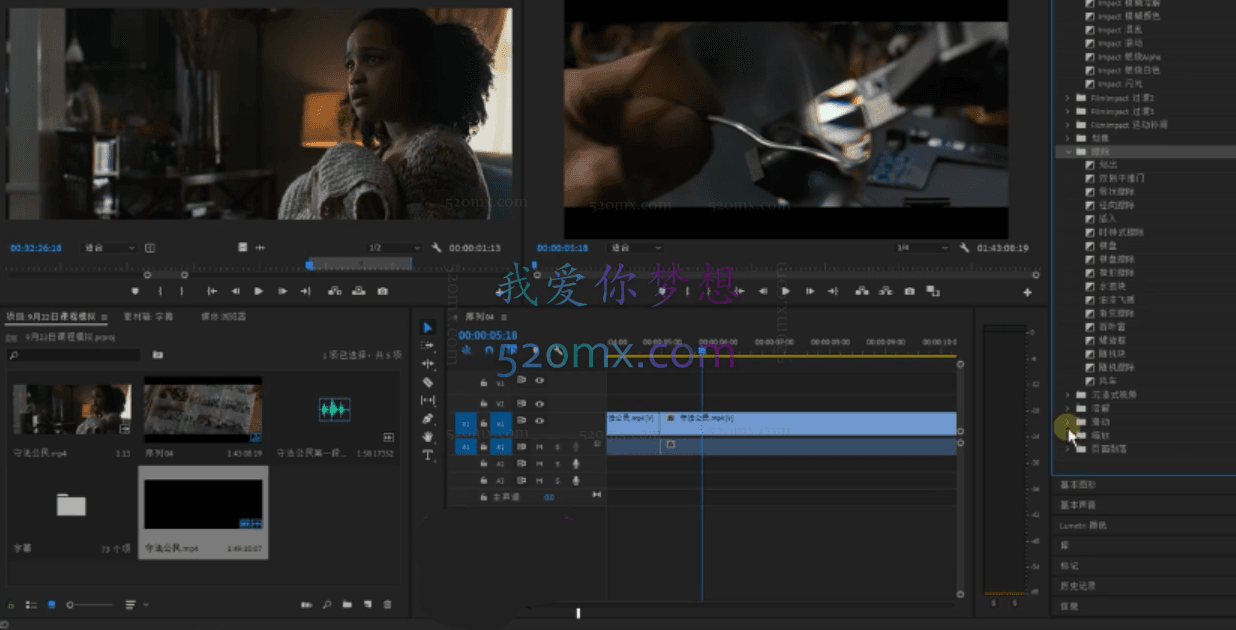Export a frame from the Program monitor
Viewport: 1236px width, 630px height.
pos(909,291)
